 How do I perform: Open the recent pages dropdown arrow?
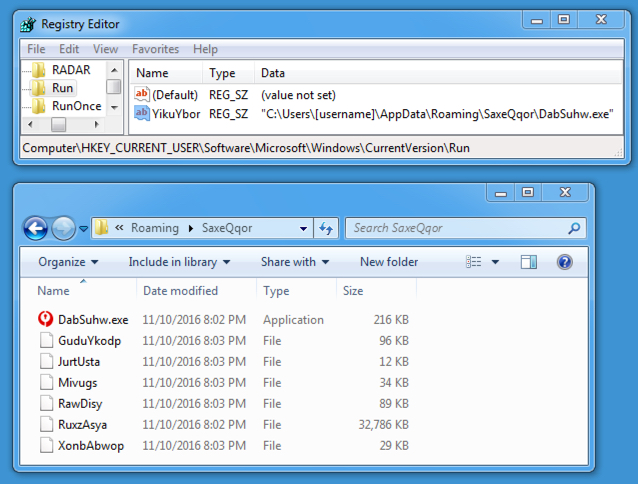(84, 229)
